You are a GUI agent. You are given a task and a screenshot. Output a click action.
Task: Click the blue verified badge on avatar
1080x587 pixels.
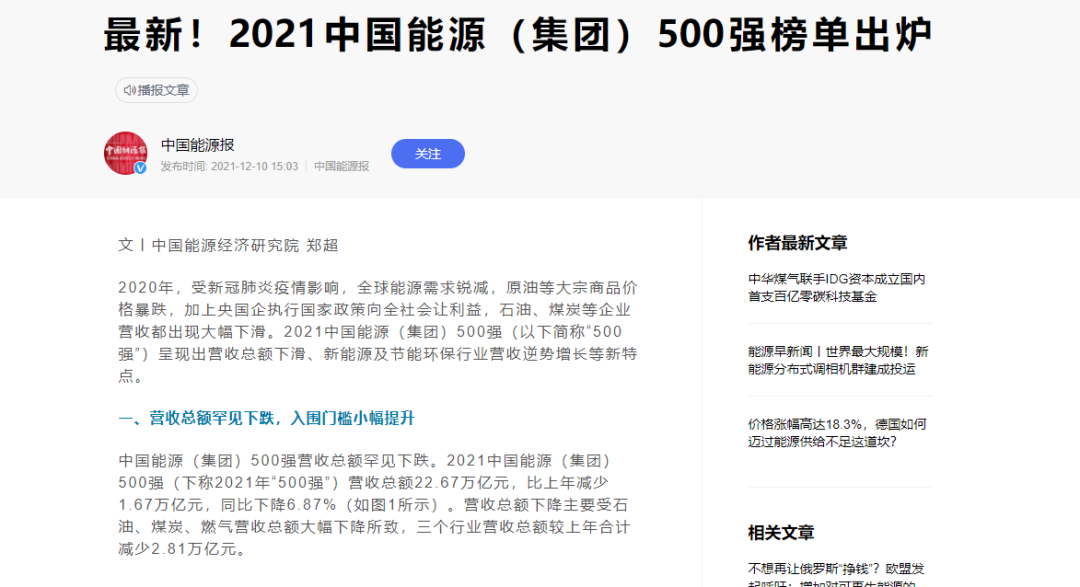(141, 168)
